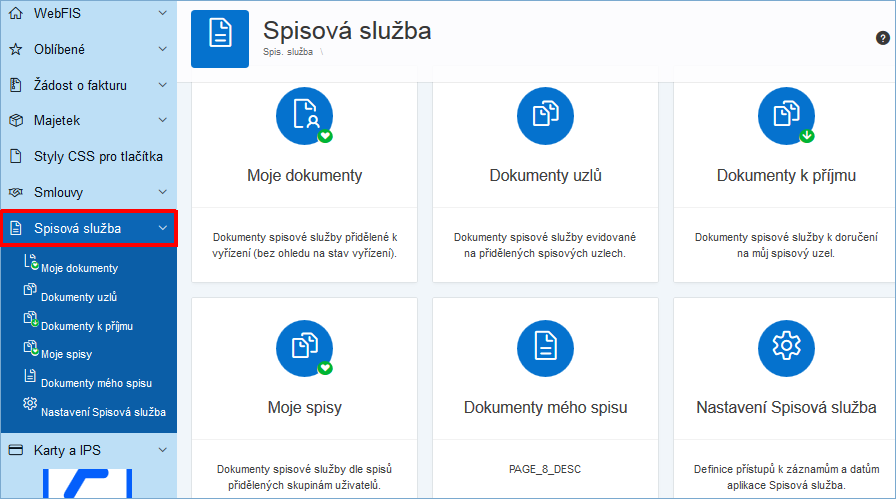
Task: Click the Žádost o fakturu document icon
Action: click(x=16, y=85)
